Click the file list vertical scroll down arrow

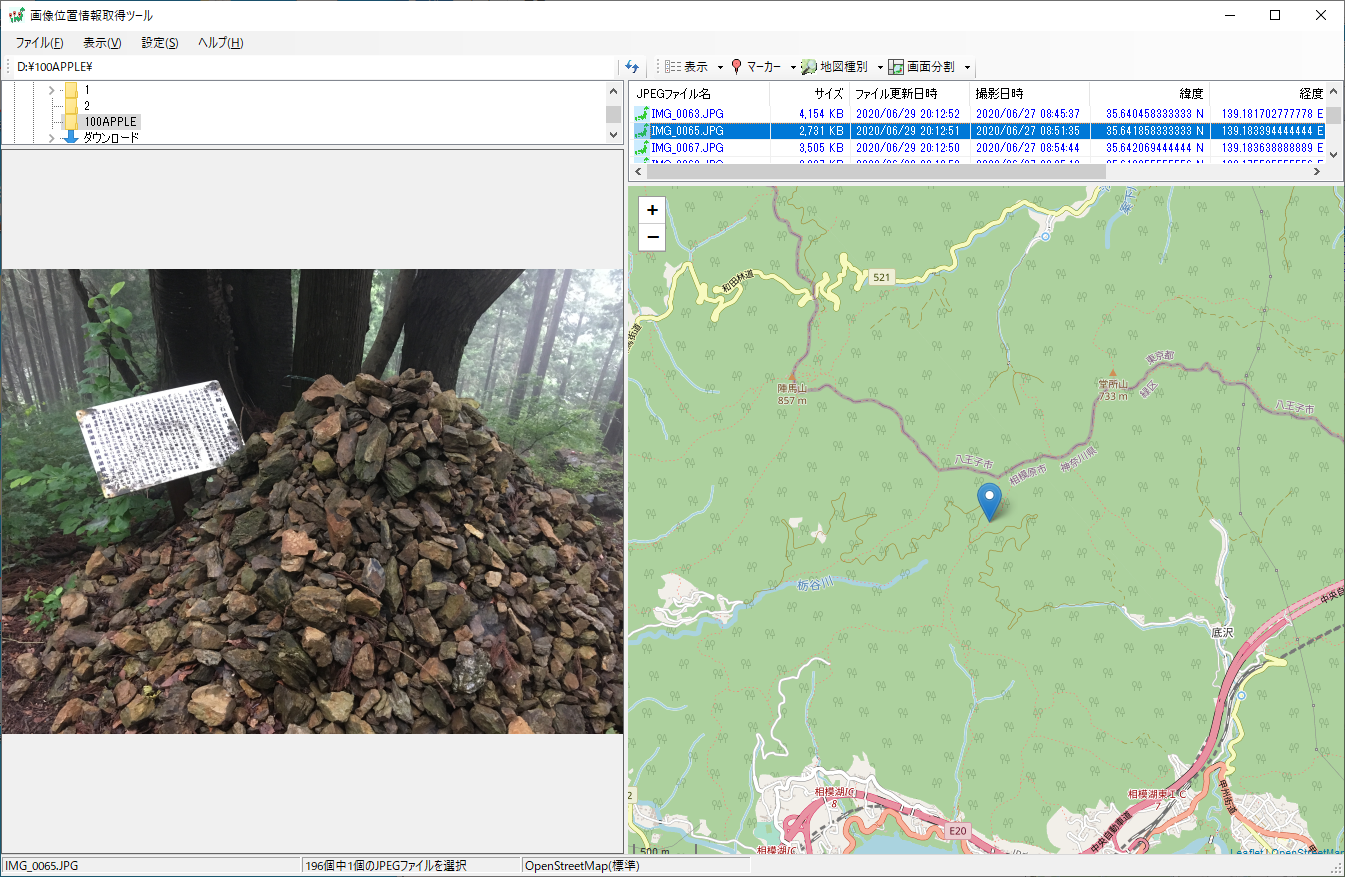pyautogui.click(x=1334, y=154)
